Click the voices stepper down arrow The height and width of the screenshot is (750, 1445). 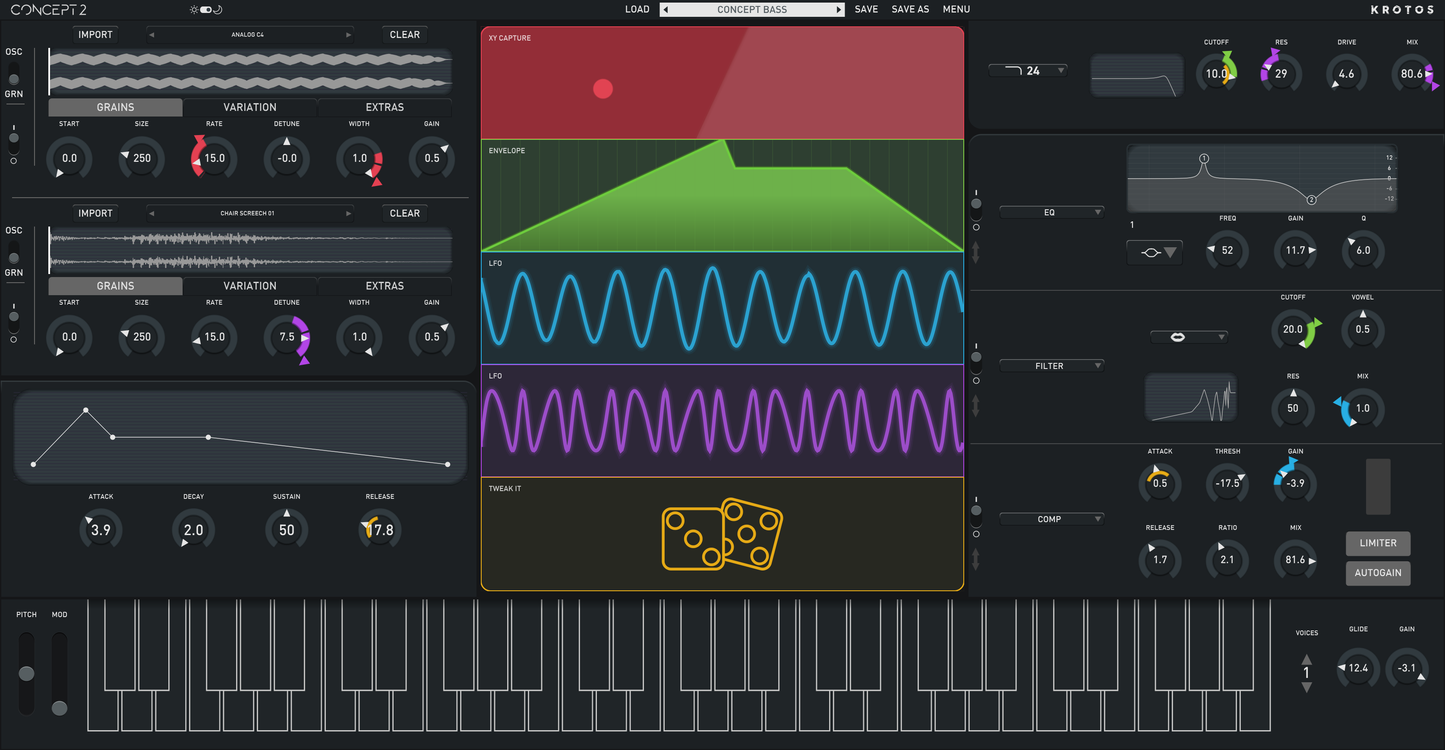coord(1306,687)
